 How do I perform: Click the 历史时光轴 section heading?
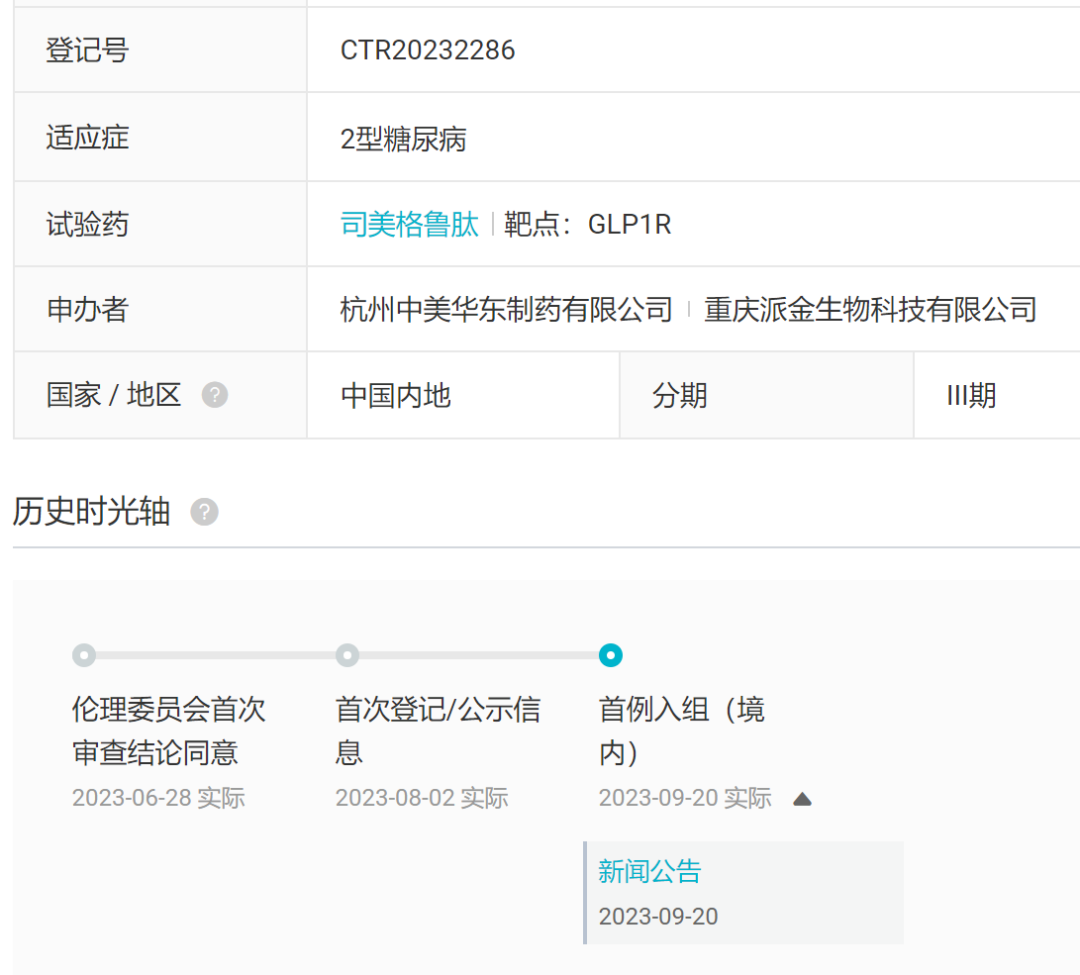click(92, 512)
